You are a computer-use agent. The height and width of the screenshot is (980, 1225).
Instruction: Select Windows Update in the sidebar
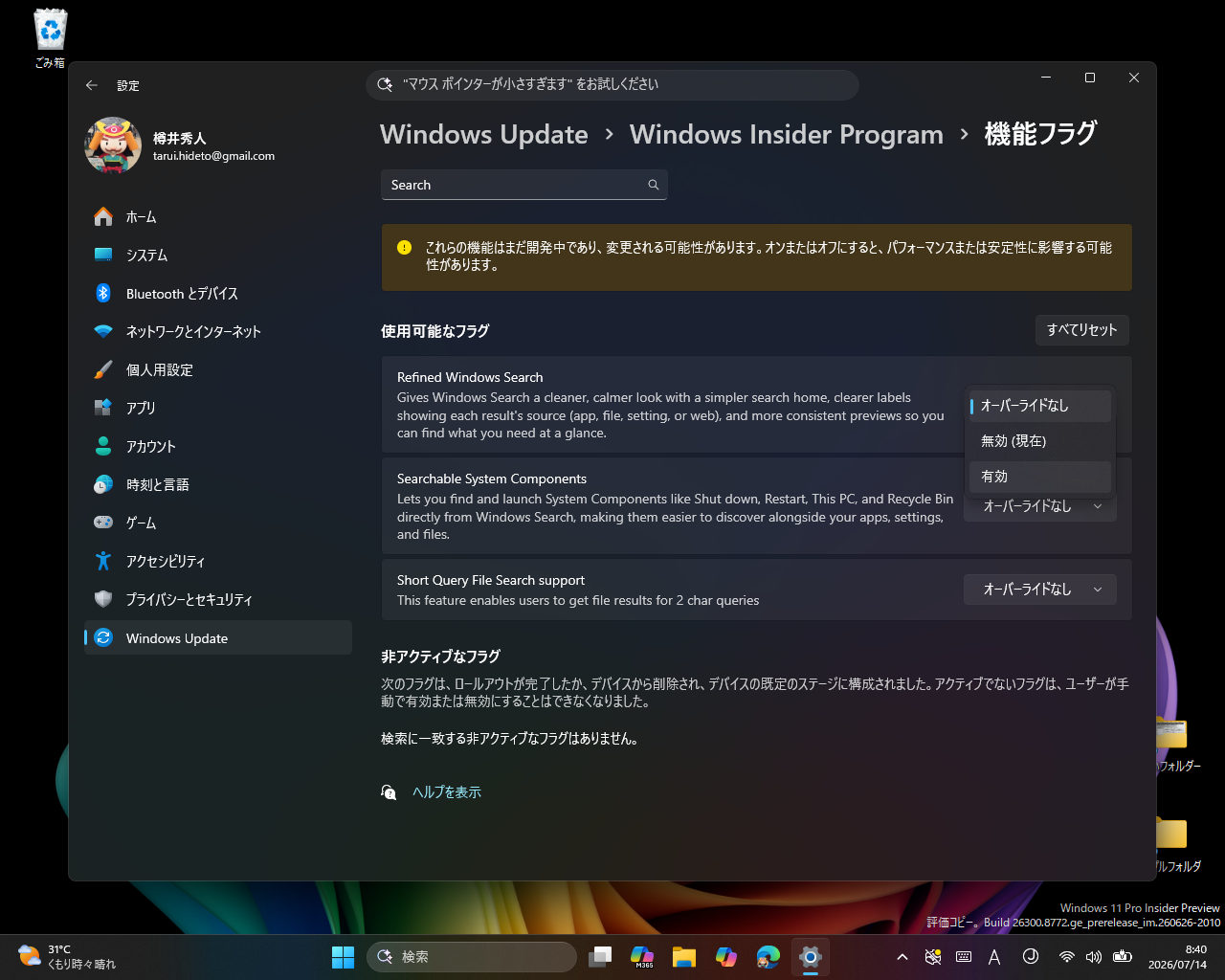point(218,638)
